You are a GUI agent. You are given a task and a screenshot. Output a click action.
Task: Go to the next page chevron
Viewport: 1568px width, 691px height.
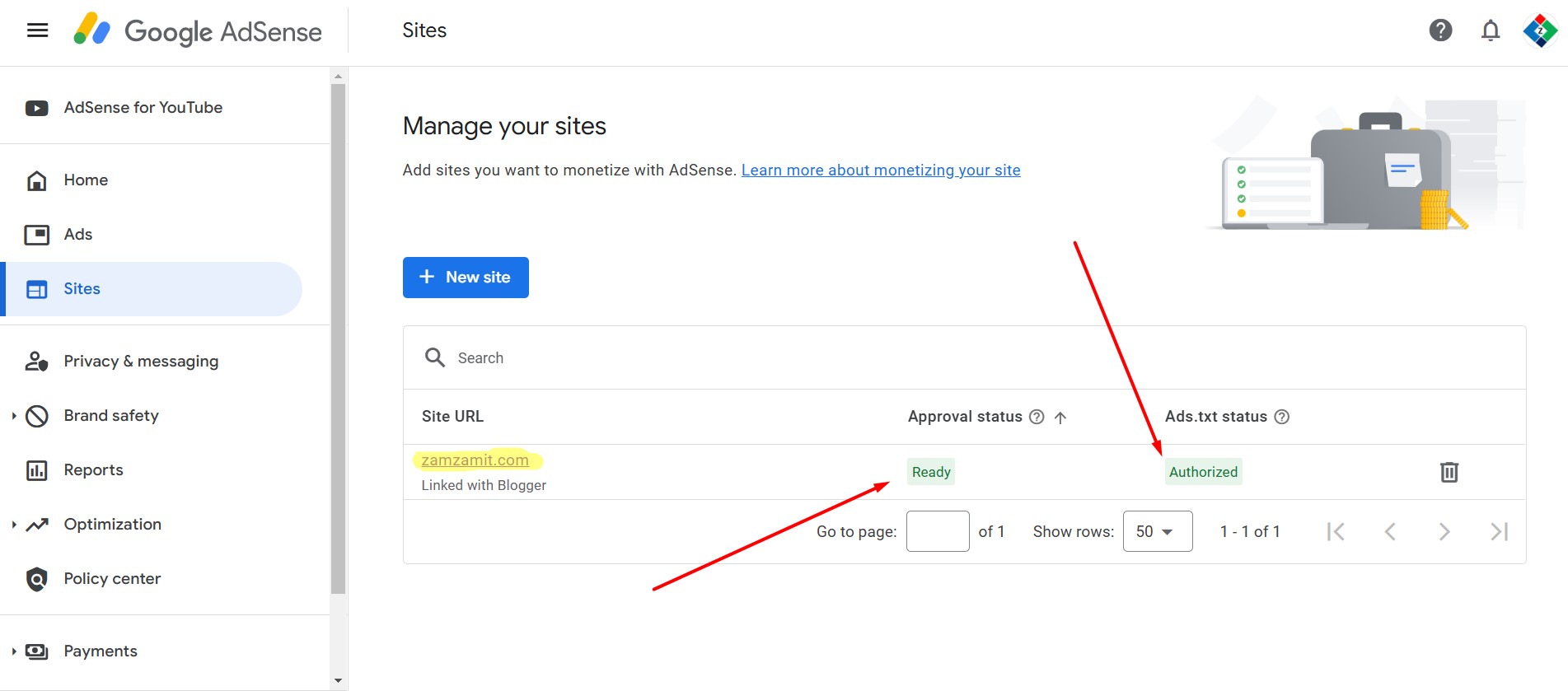pos(1444,532)
